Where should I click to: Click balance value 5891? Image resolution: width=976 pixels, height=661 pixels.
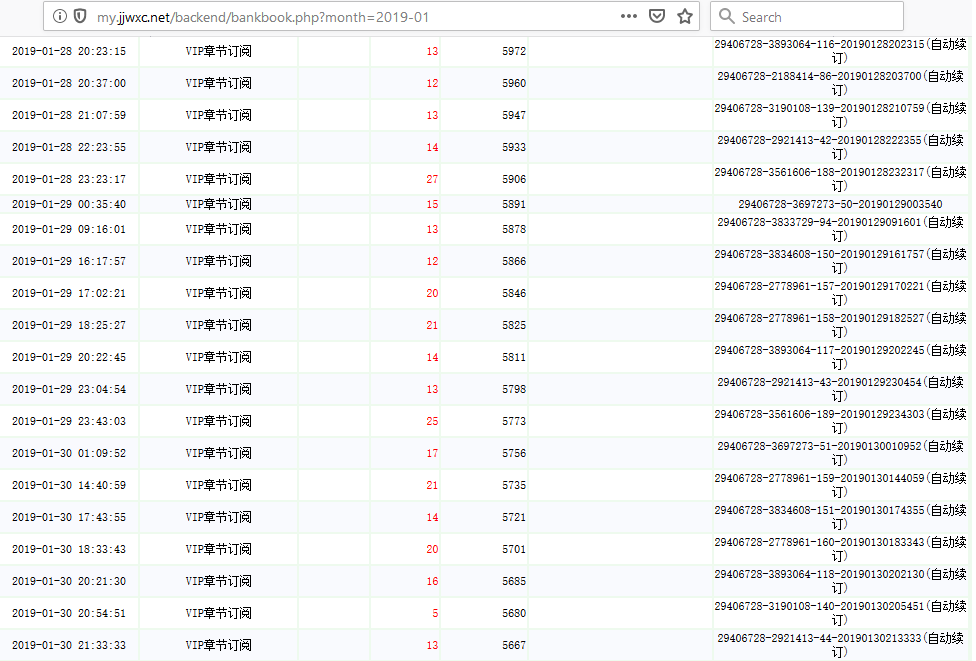coord(514,204)
